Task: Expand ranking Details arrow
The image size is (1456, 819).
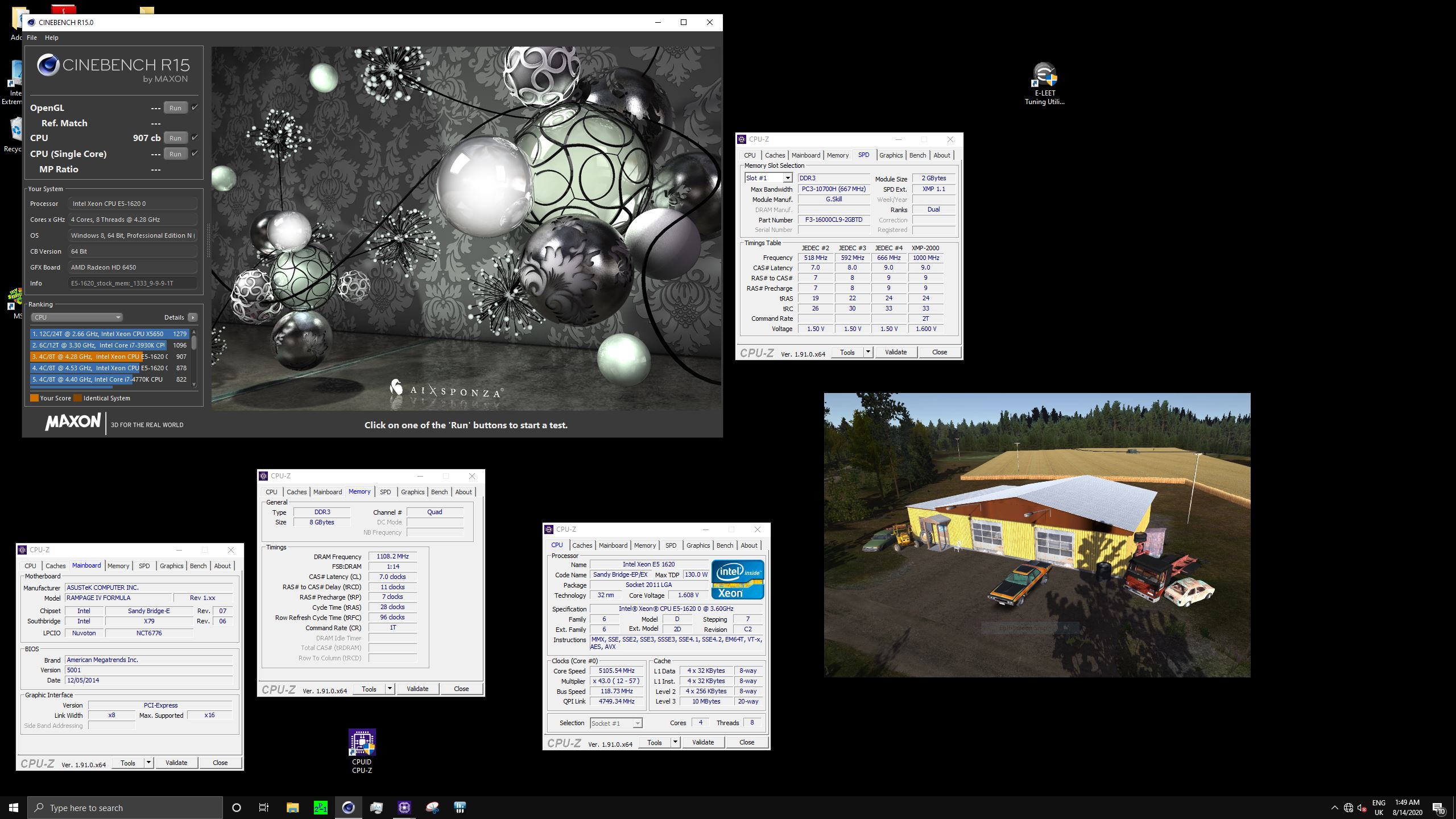Action: click(193, 317)
